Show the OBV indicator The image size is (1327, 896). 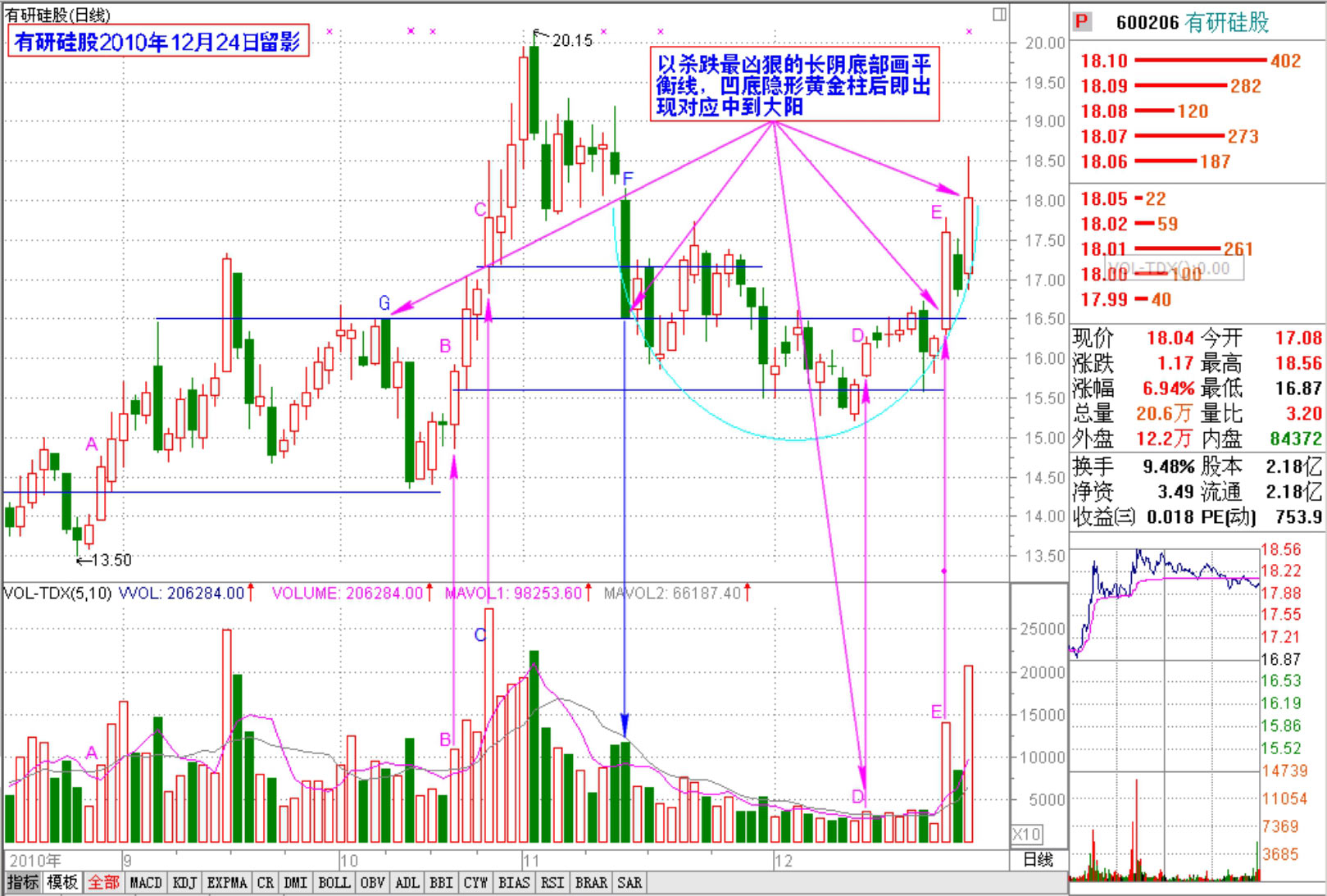[373, 883]
